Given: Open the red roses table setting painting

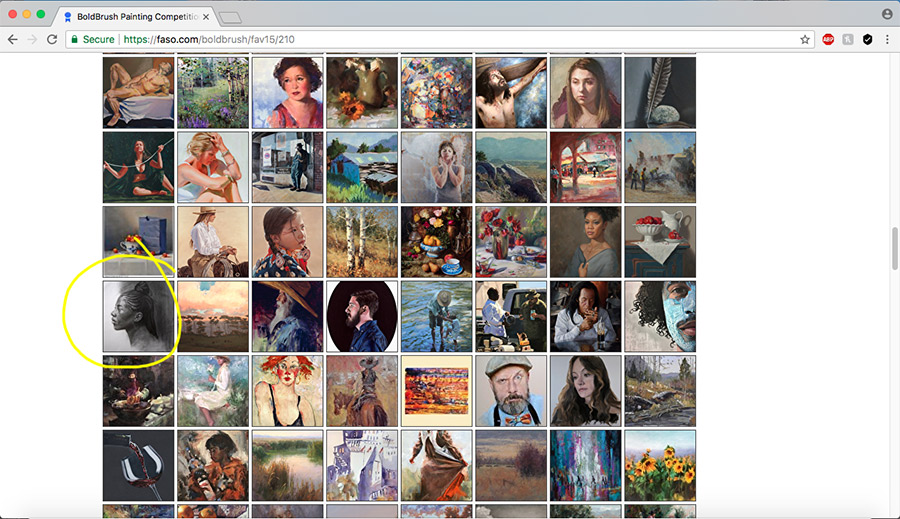Looking at the screenshot, I should tap(511, 242).
